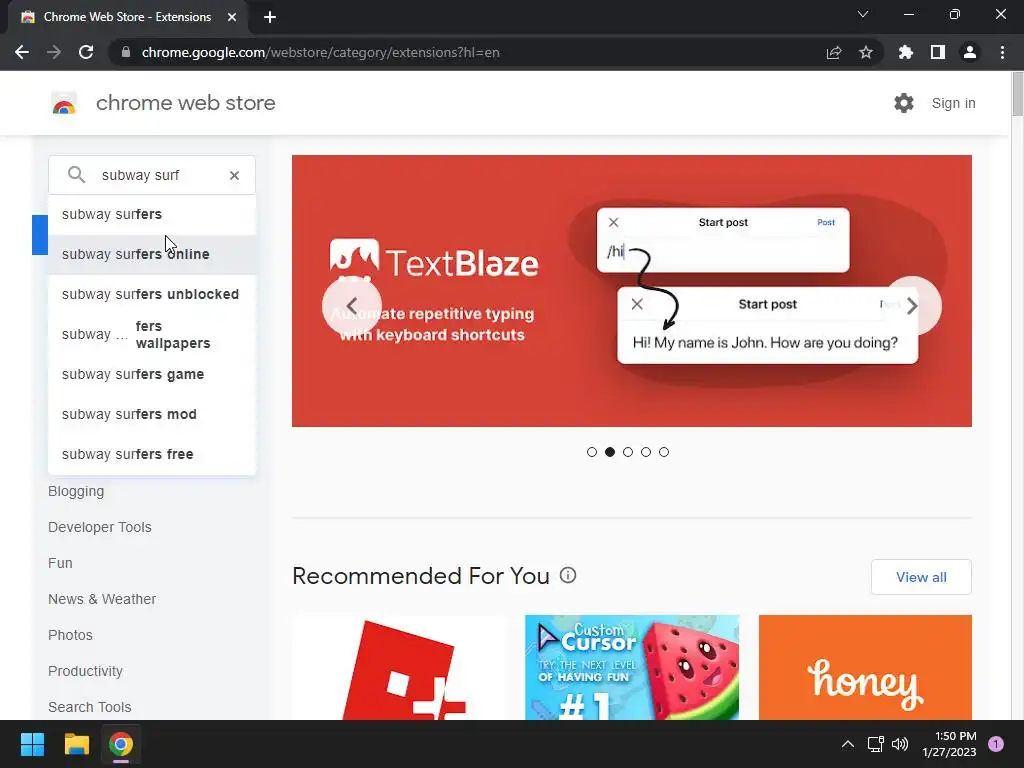This screenshot has width=1024, height=768.
Task: Sign in to the web store
Action: 953,103
